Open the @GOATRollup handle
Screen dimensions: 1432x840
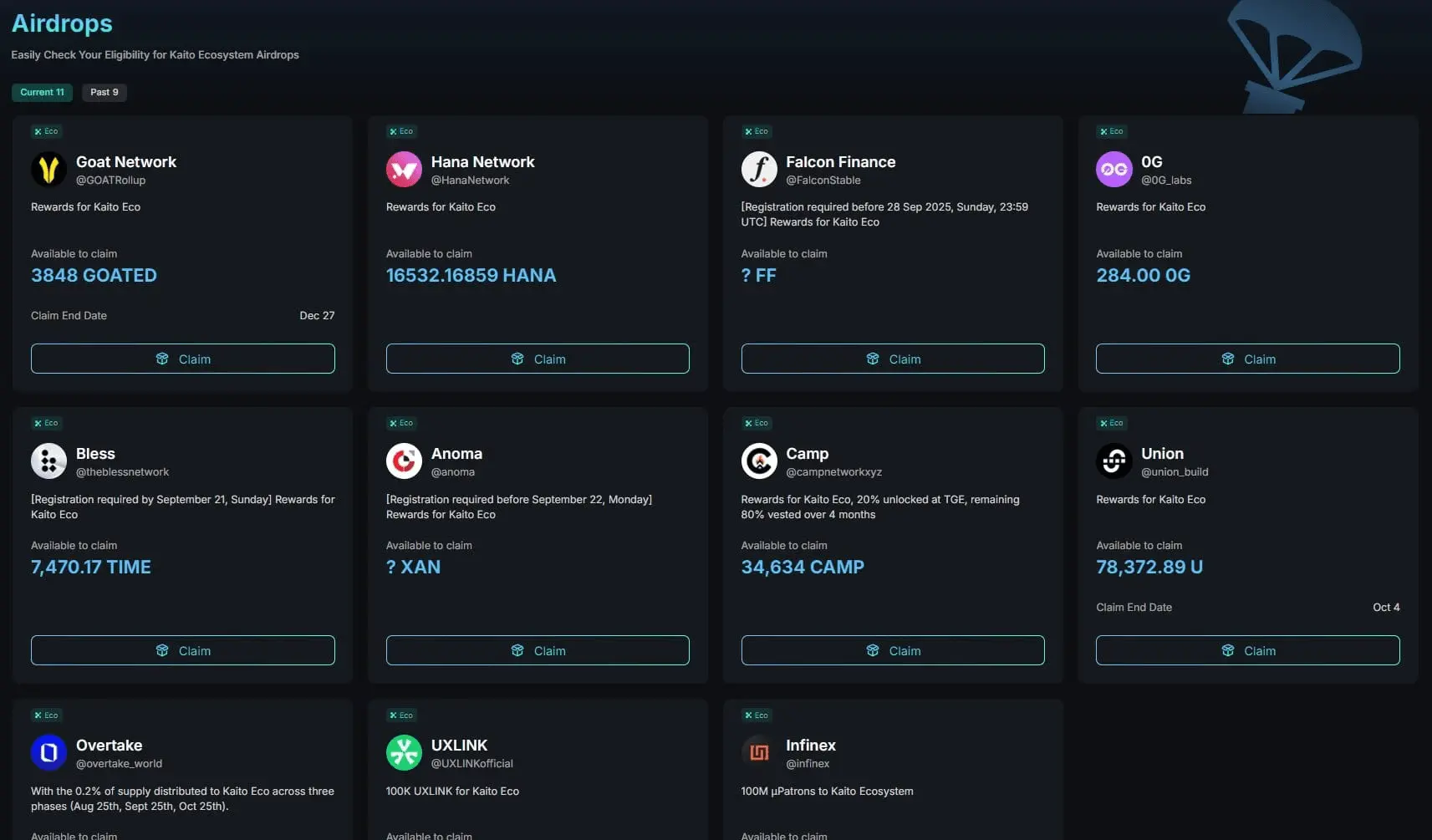pyautogui.click(x=110, y=181)
